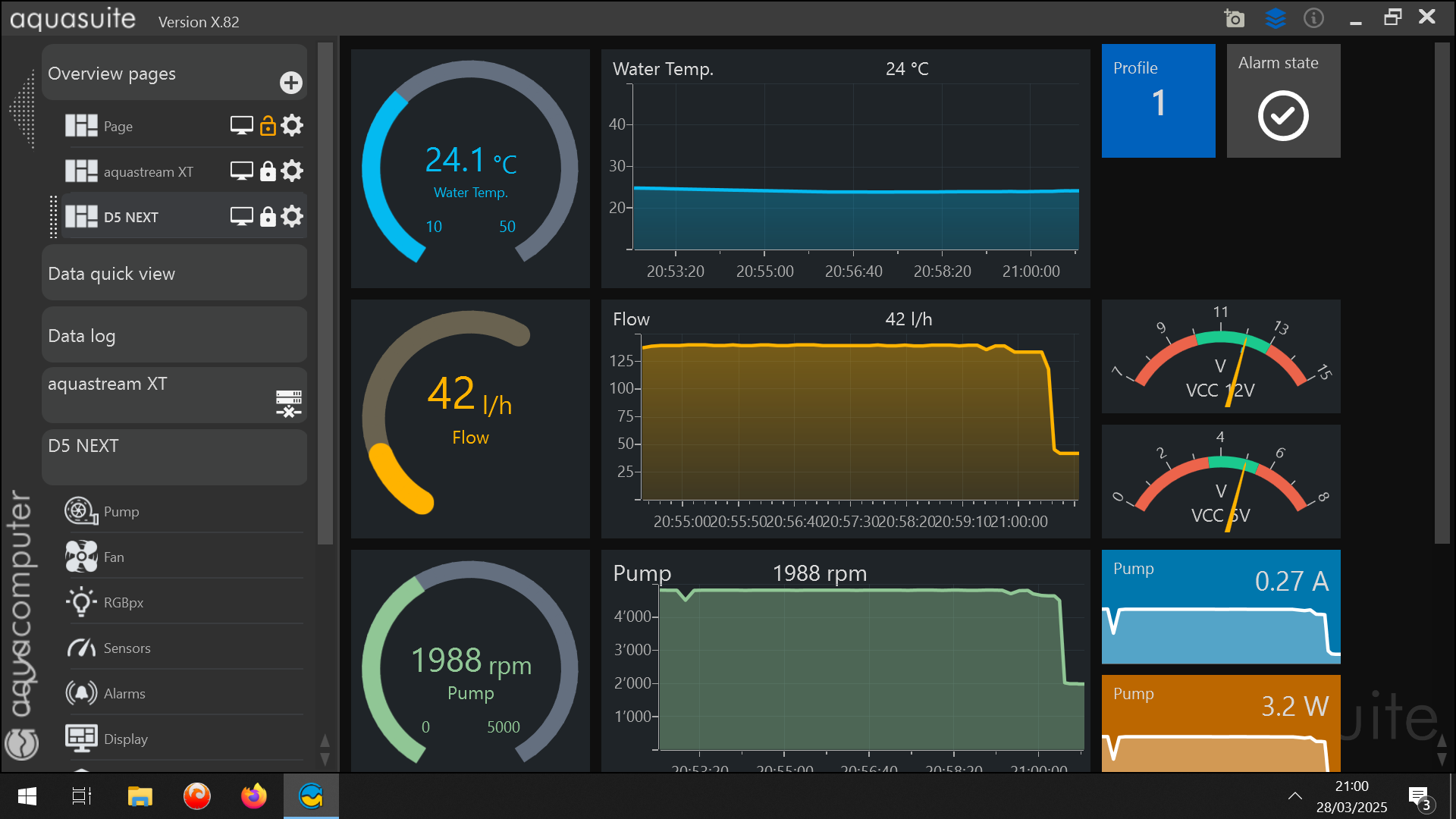Click the blue layers icon in the title bar
Viewport: 1456px width, 819px height.
(1276, 17)
